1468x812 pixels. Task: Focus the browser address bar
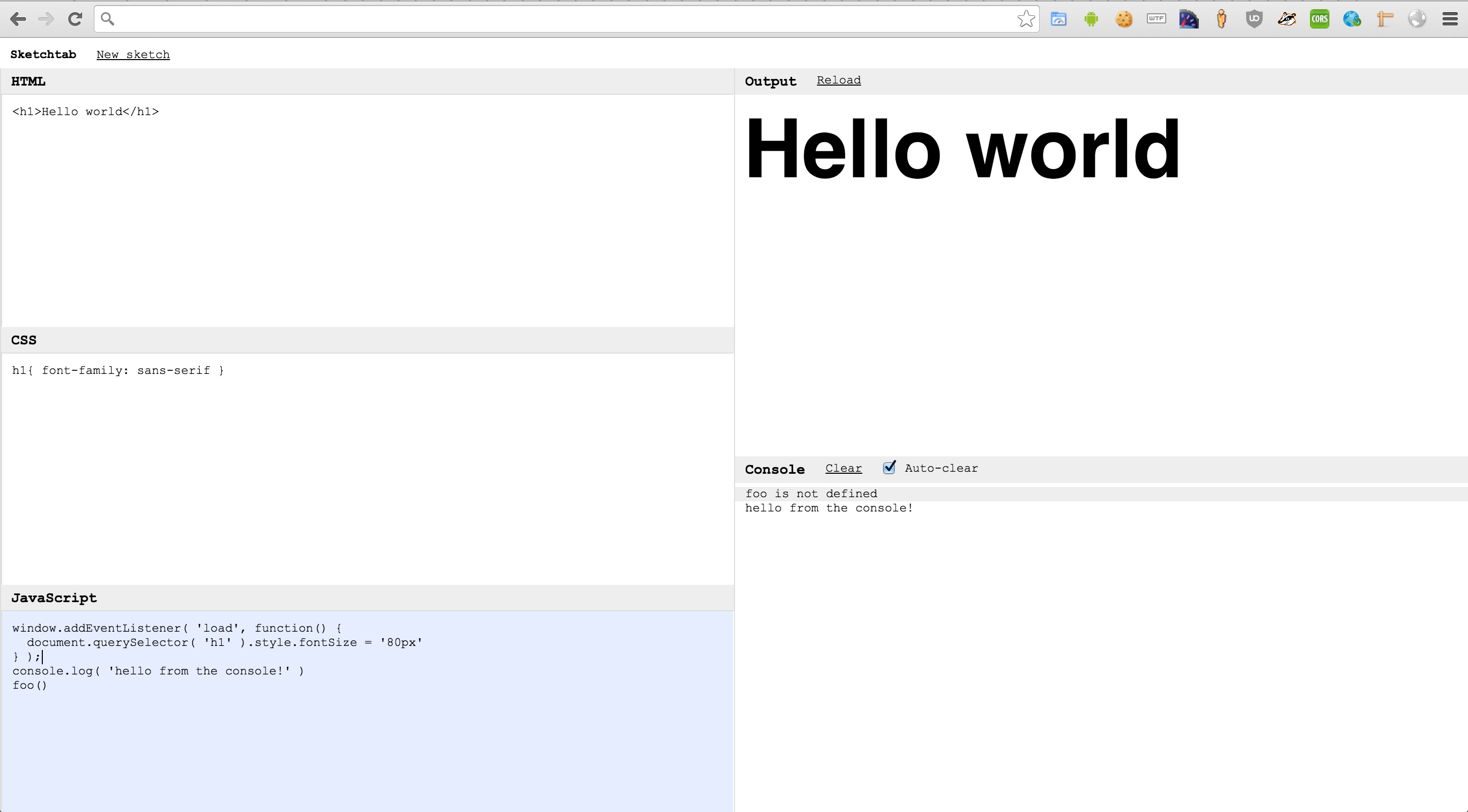(x=564, y=19)
